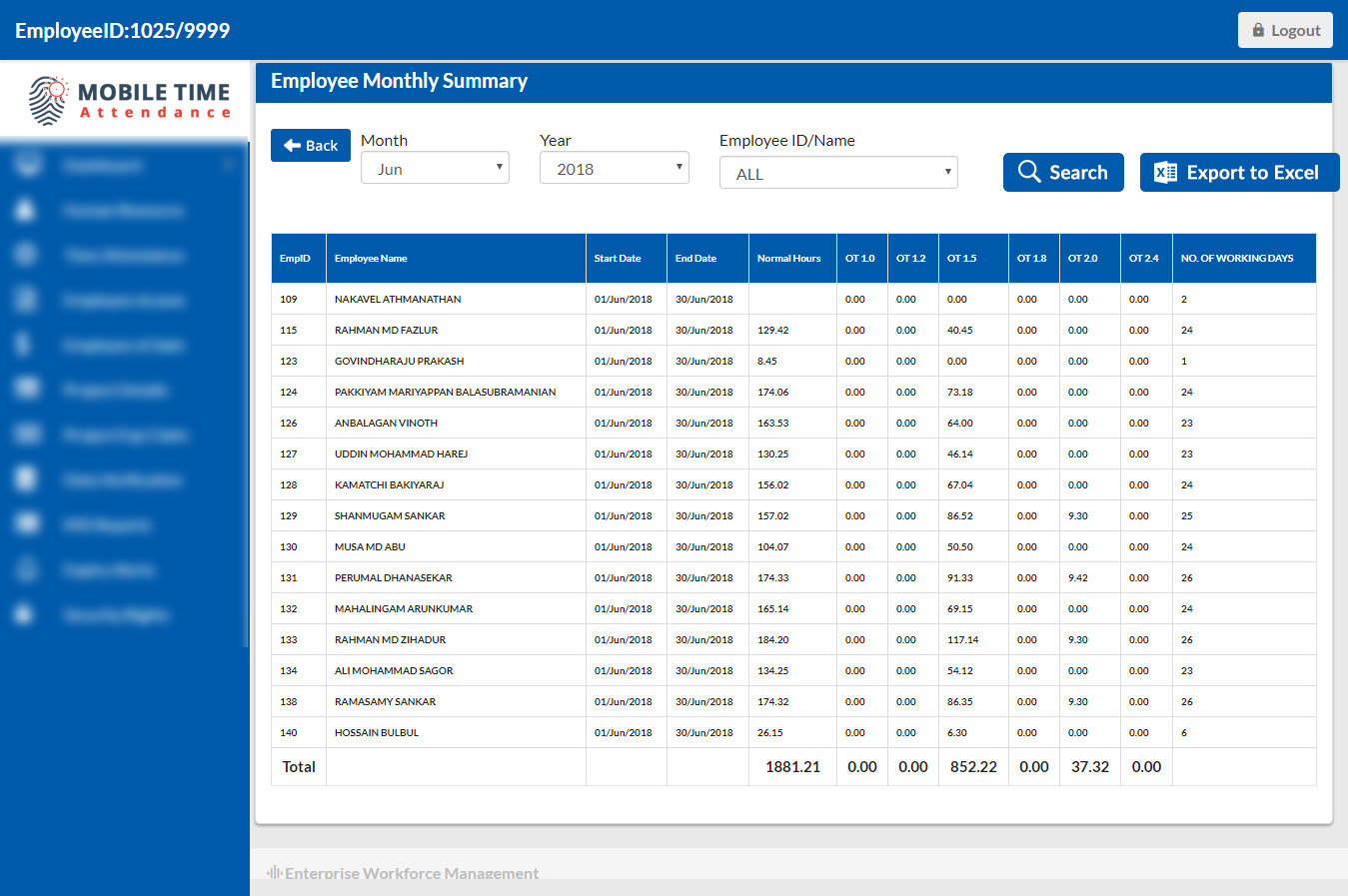
Task: Log out using the Logout button
Action: click(x=1285, y=30)
